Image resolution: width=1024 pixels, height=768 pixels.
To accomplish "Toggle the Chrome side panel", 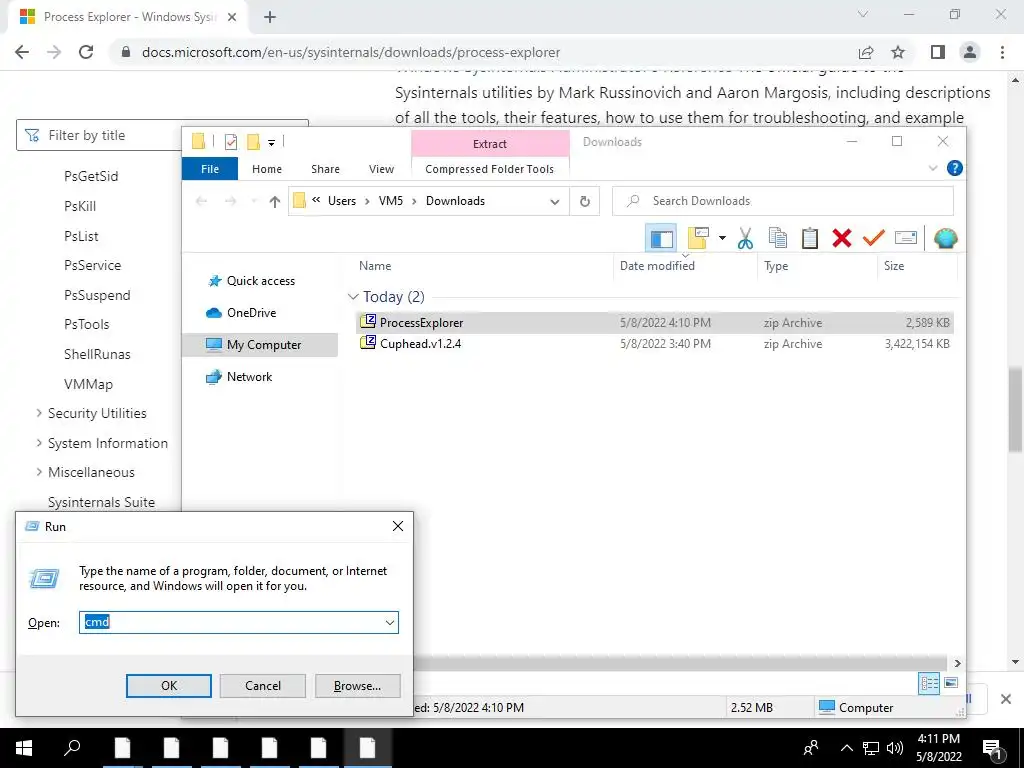I will (x=938, y=52).
